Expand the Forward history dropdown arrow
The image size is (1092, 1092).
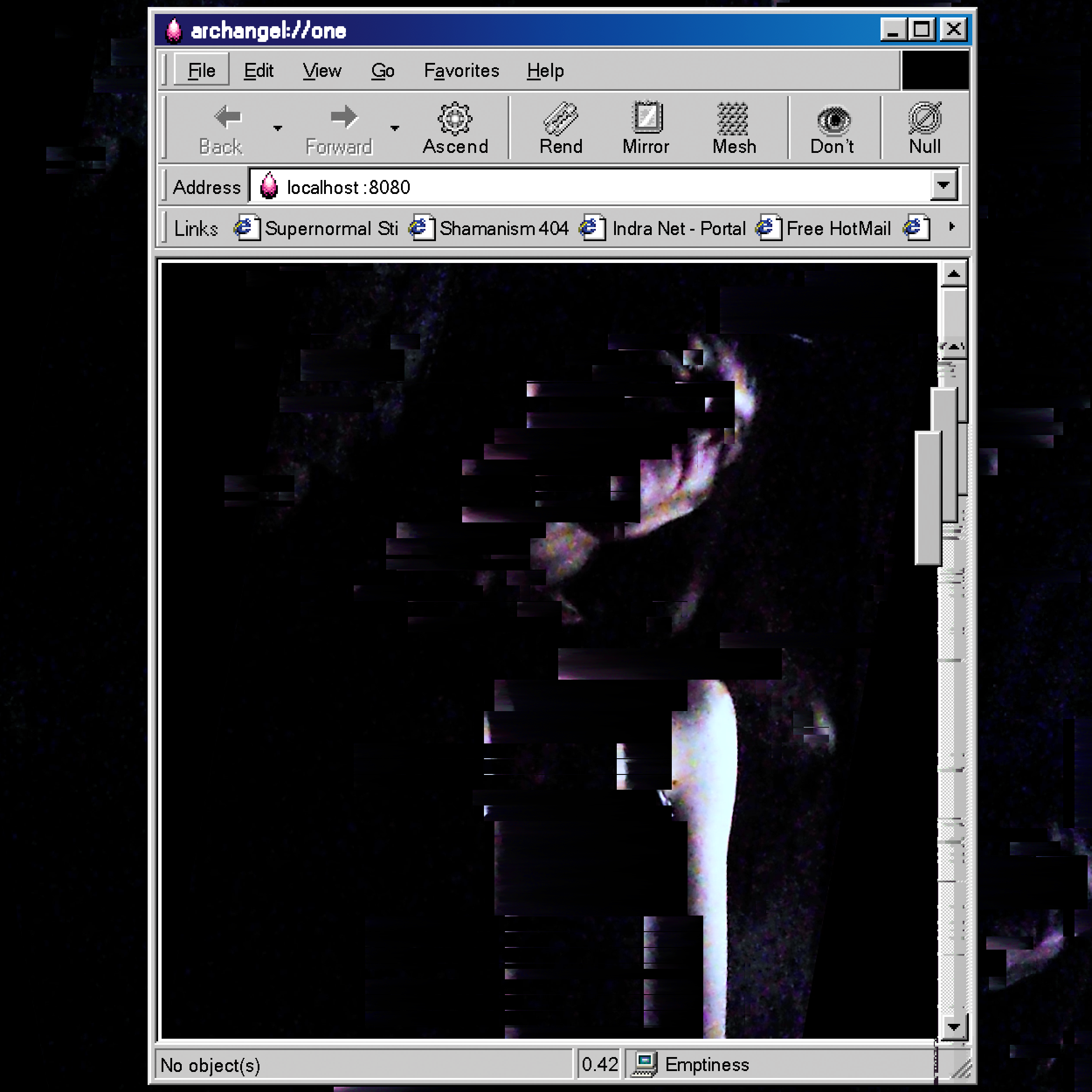click(x=394, y=128)
